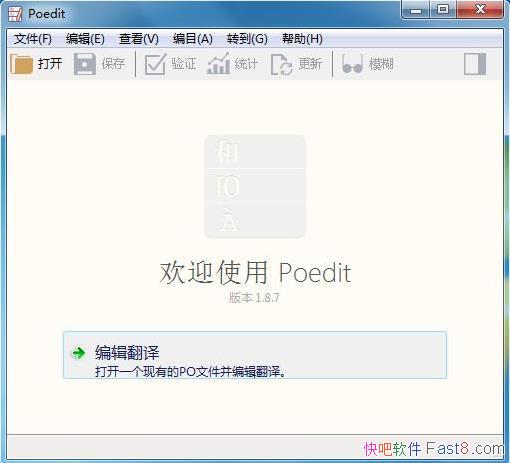Open the 转到(G) menu
Image resolution: width=510 pixels, height=463 pixels.
click(x=247, y=39)
